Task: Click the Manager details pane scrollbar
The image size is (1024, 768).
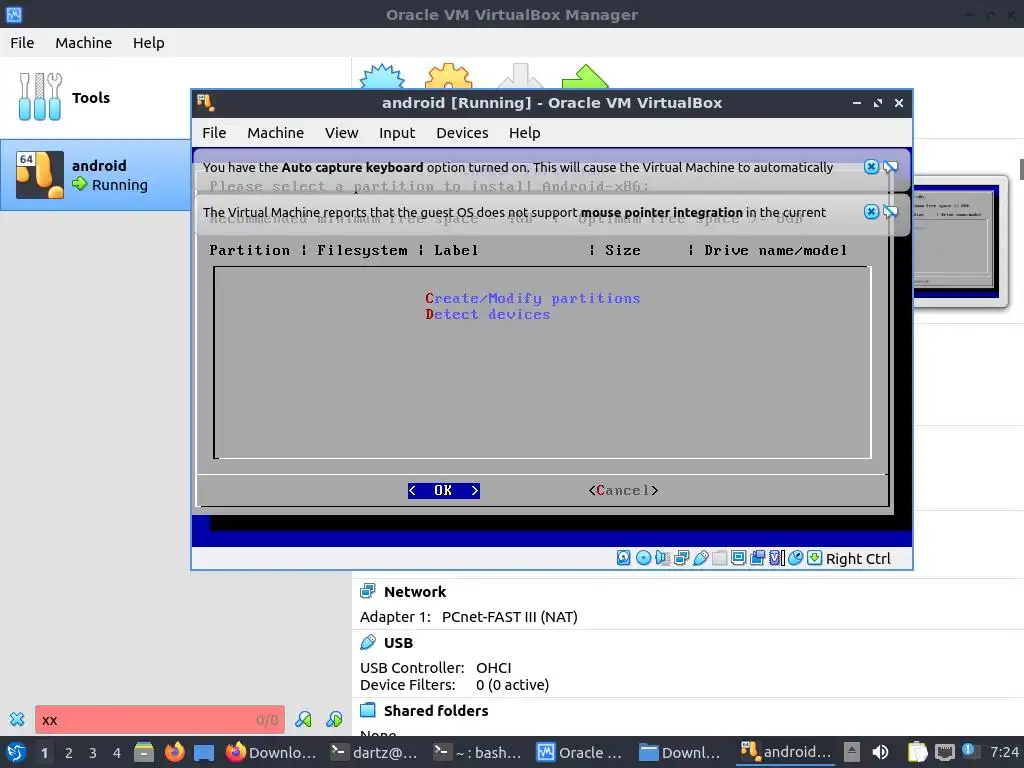Action: [1021, 168]
